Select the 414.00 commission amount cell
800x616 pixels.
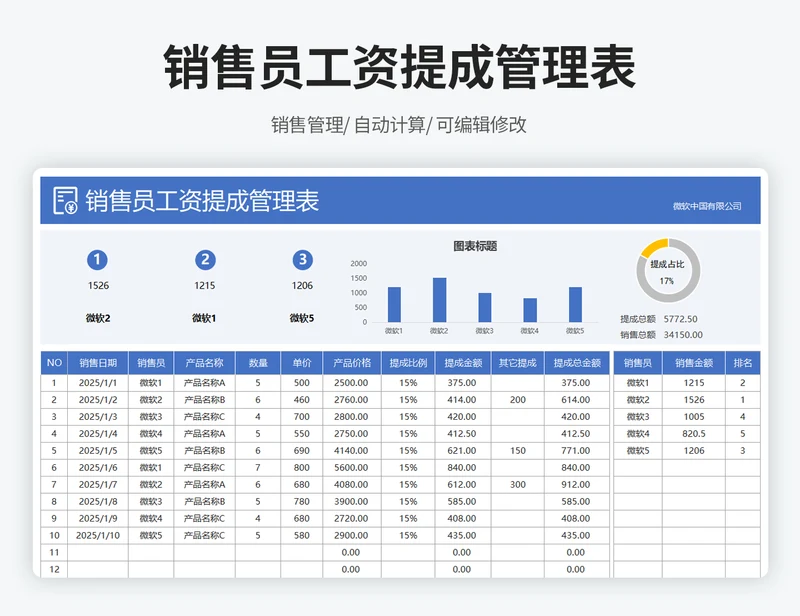tap(462, 400)
